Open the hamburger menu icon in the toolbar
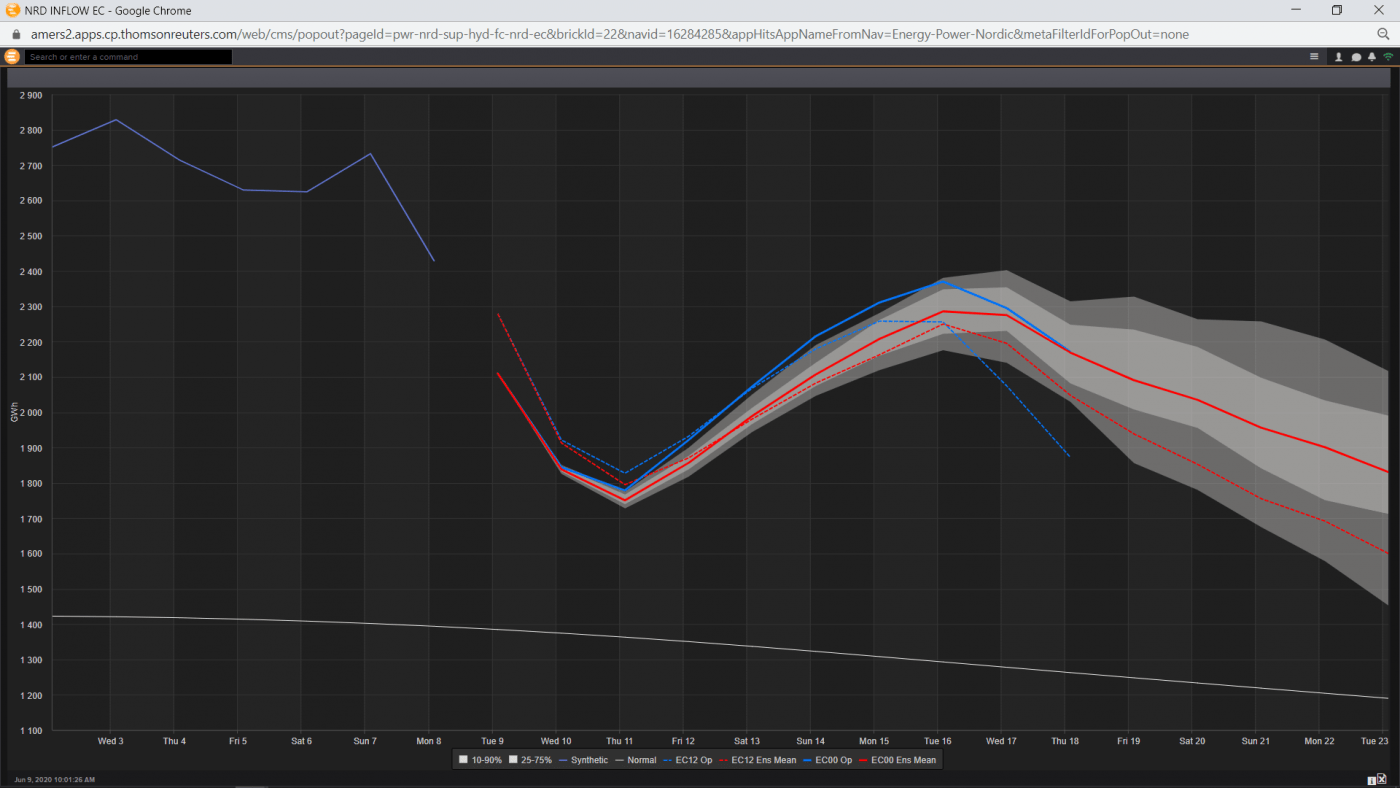1400x788 pixels. (1314, 57)
